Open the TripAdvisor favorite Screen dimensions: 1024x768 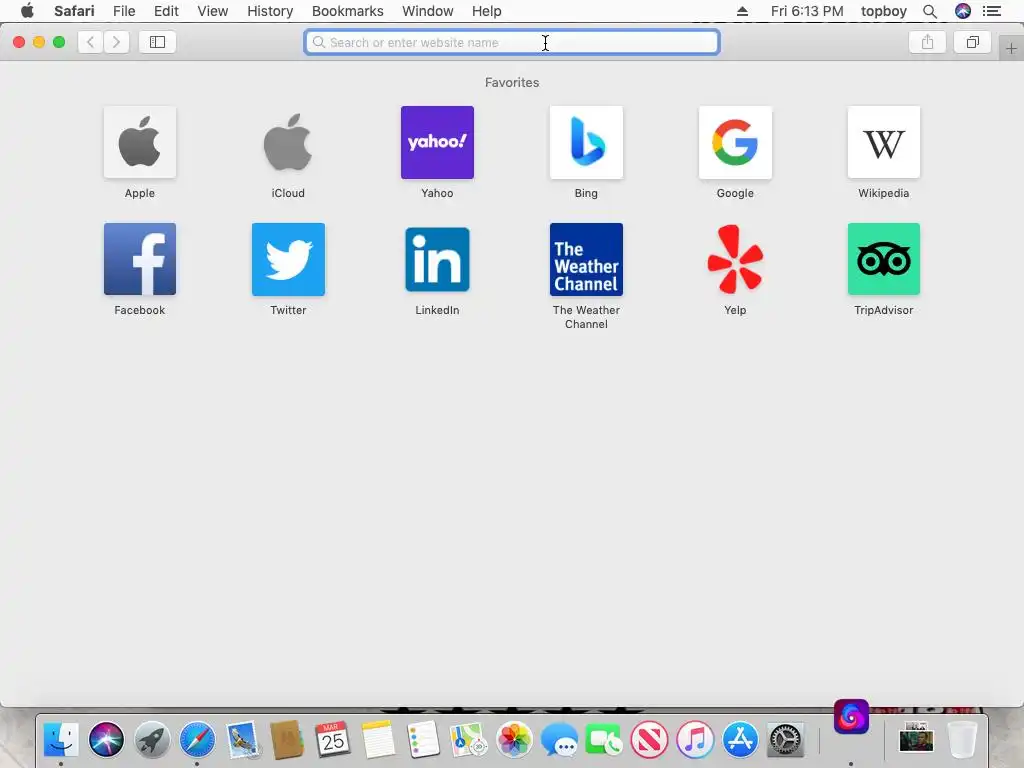click(x=884, y=259)
